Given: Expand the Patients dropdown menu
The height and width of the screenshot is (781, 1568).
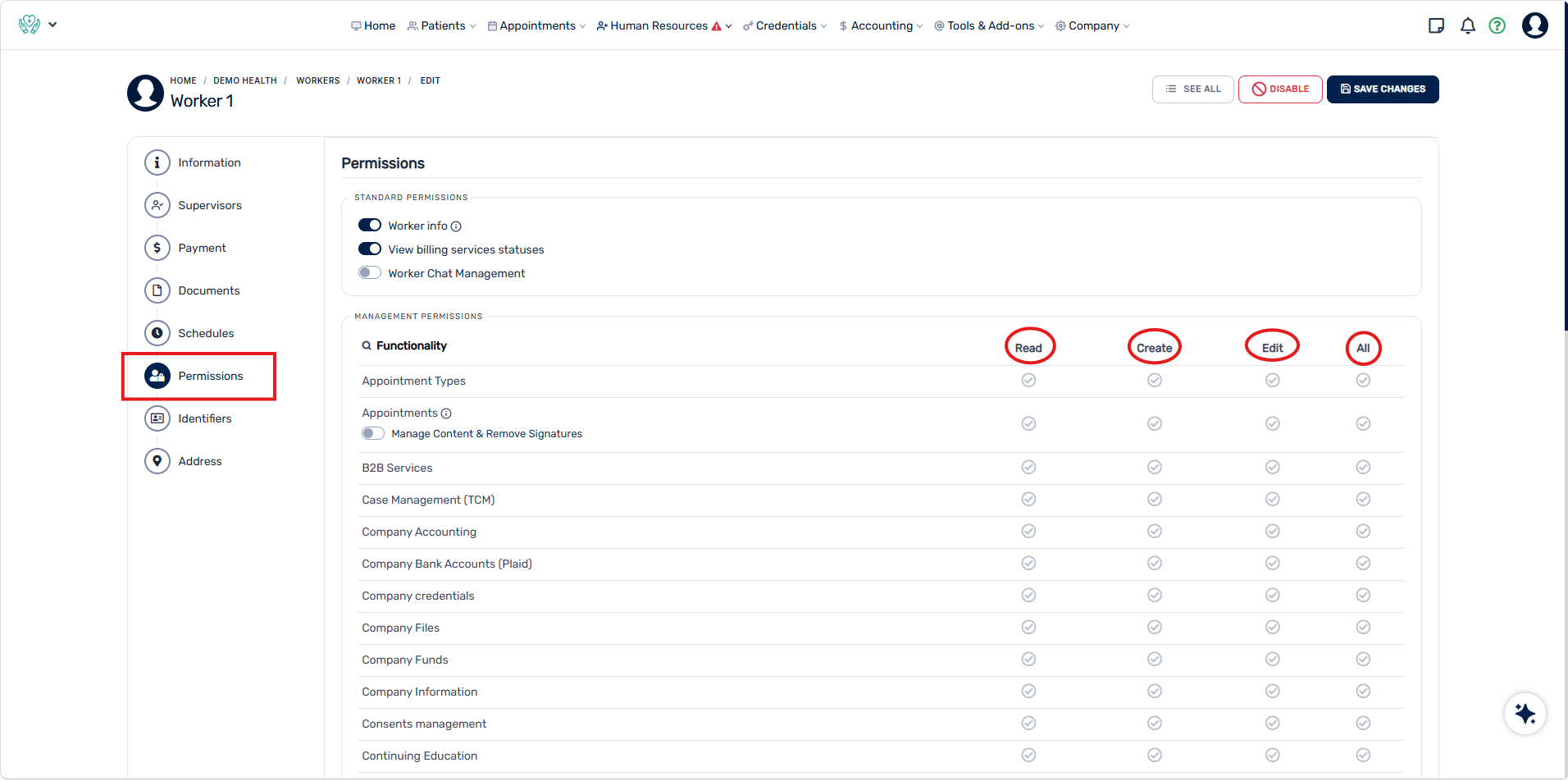Looking at the screenshot, I should click(442, 25).
